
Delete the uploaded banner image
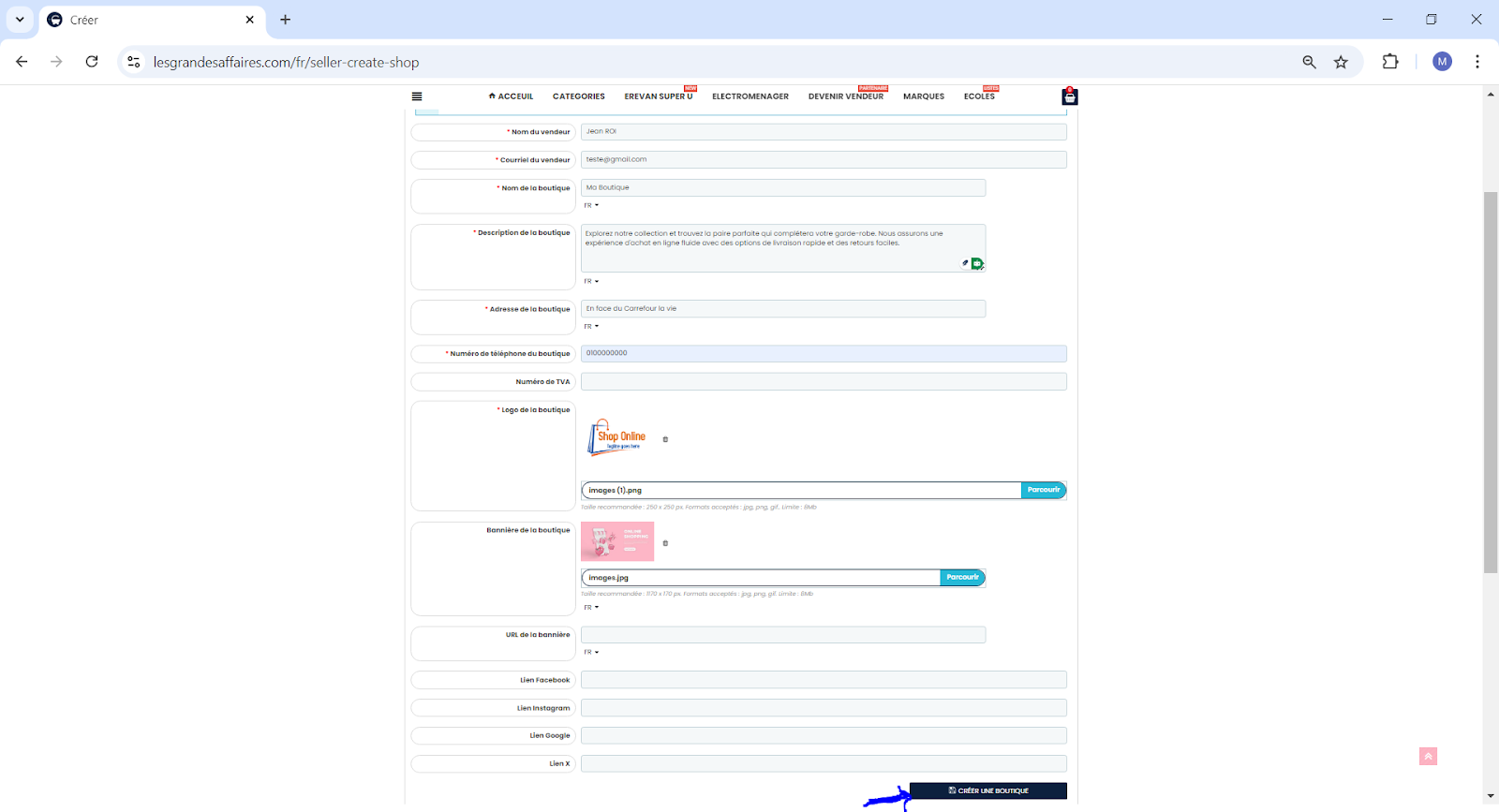(665, 543)
